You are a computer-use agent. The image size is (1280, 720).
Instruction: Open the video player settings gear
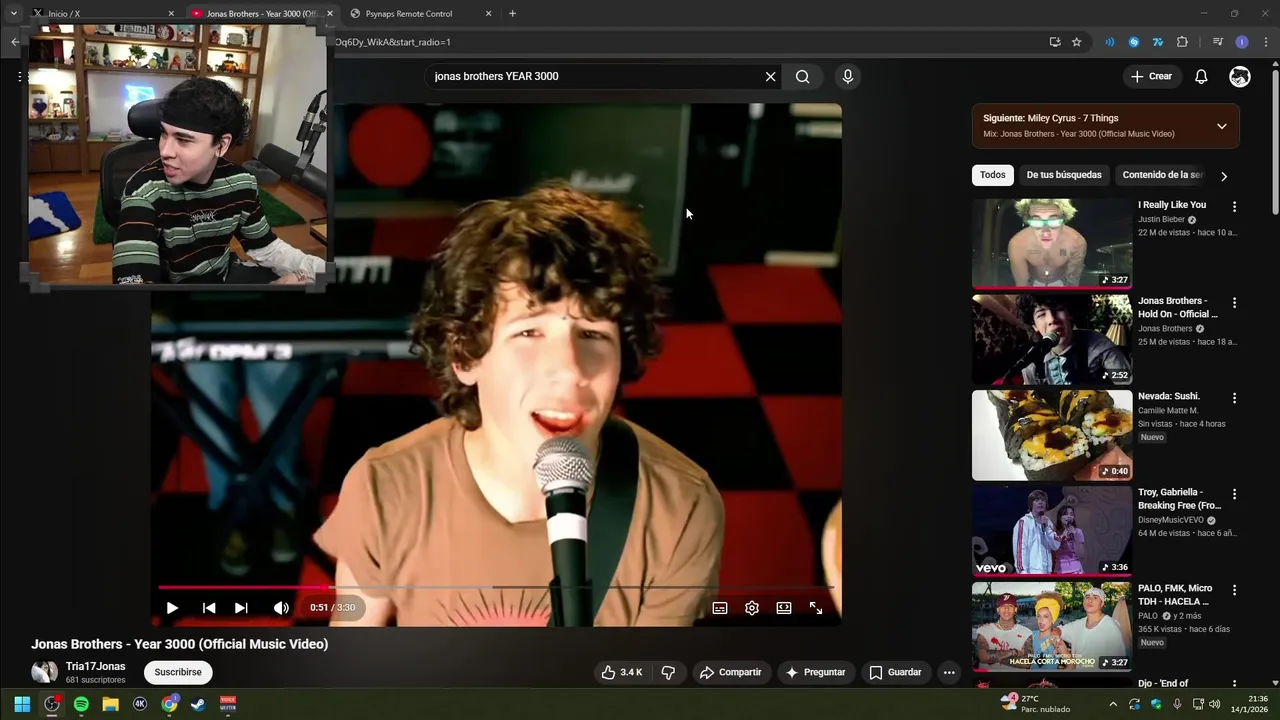(752, 608)
